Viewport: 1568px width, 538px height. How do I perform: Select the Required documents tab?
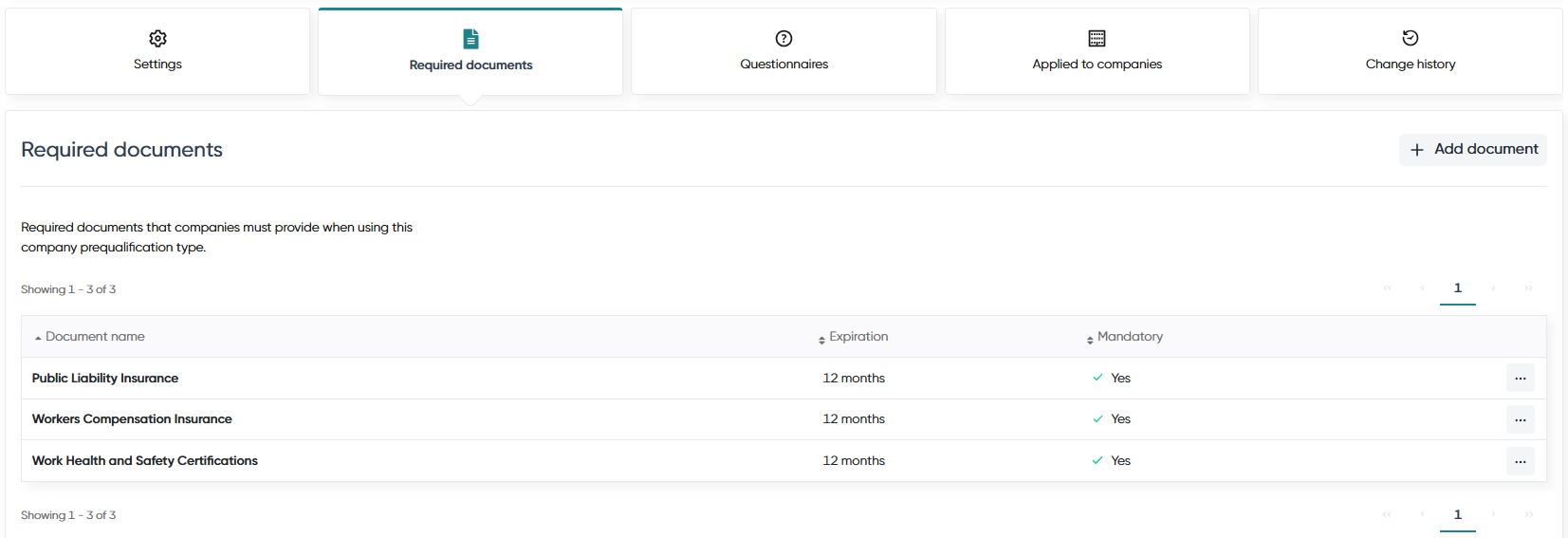click(x=470, y=52)
